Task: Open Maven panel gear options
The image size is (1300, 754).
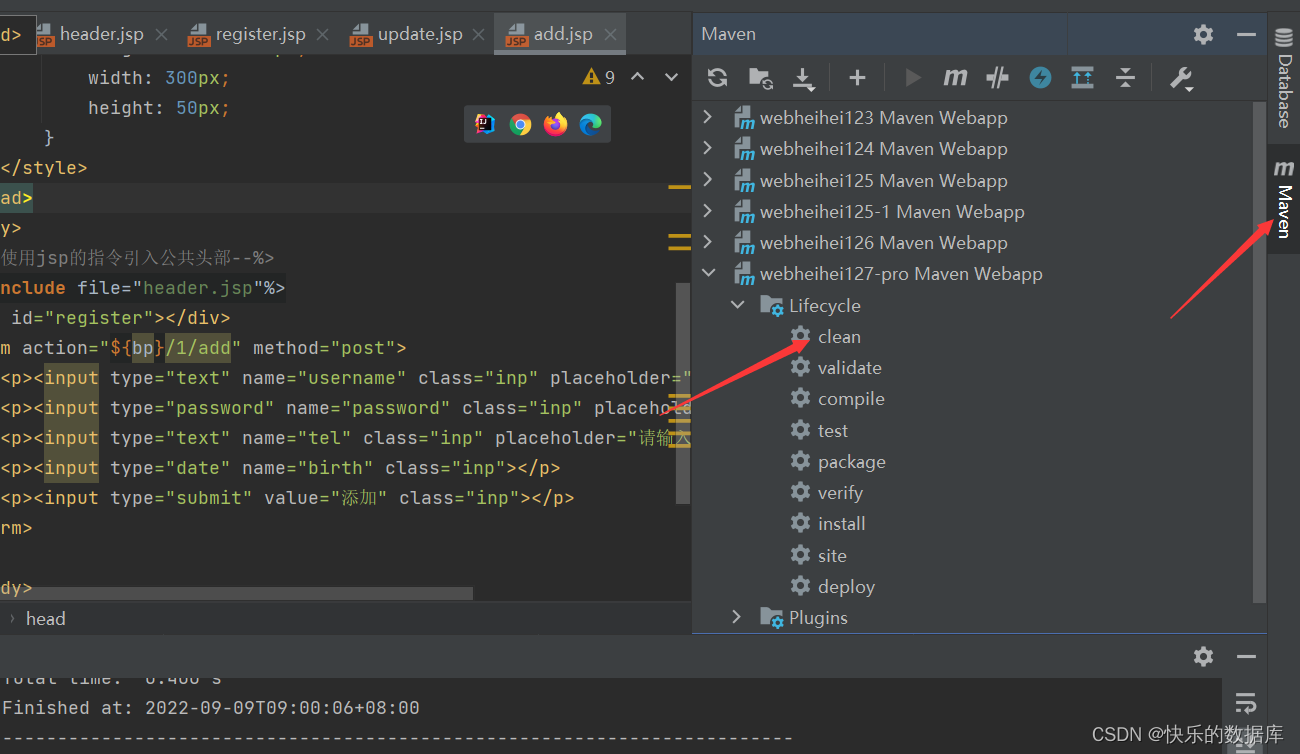Action: [x=1203, y=34]
